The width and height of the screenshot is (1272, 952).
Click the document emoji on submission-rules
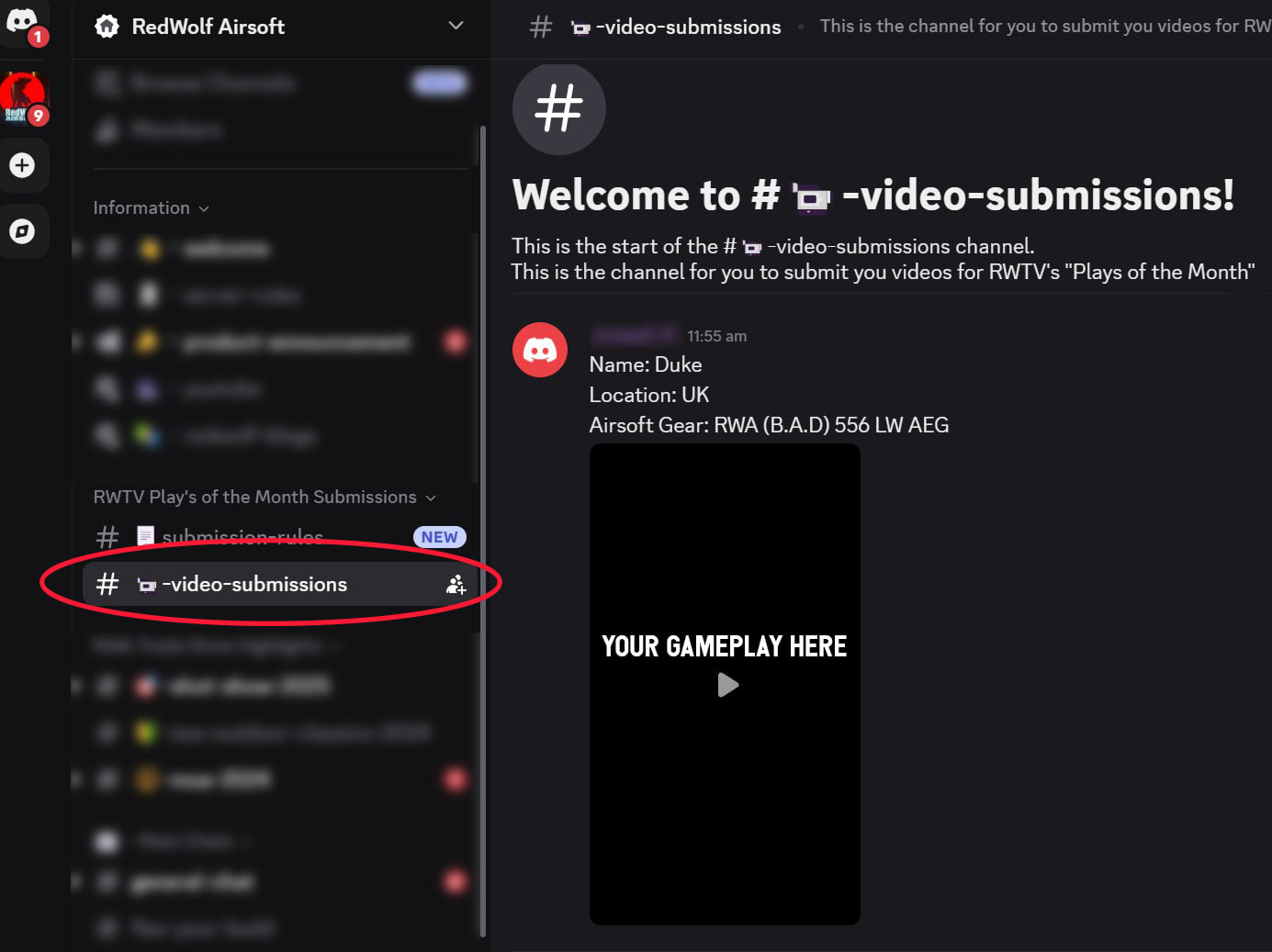pyautogui.click(x=146, y=536)
